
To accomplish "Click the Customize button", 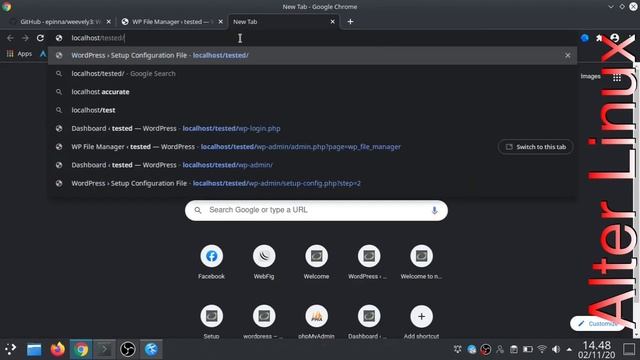I will point(597,323).
